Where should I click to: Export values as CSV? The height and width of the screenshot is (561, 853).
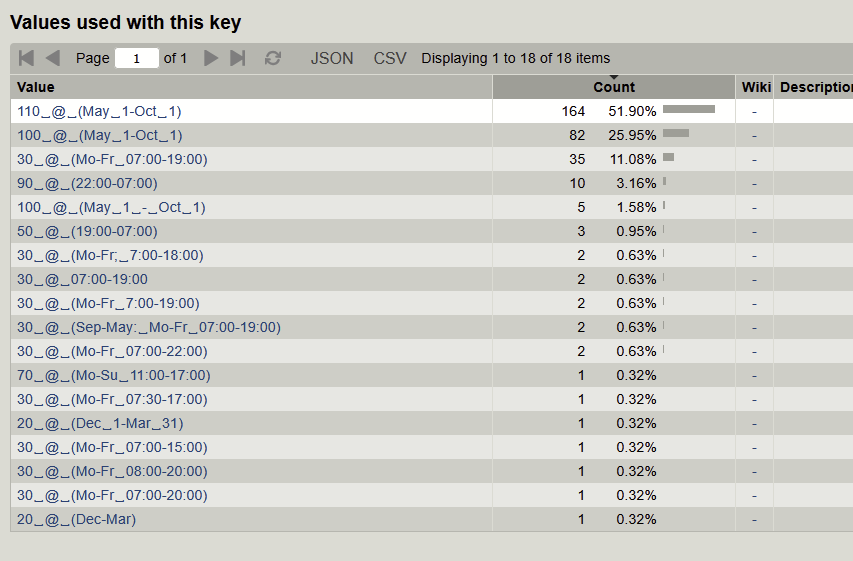(390, 58)
